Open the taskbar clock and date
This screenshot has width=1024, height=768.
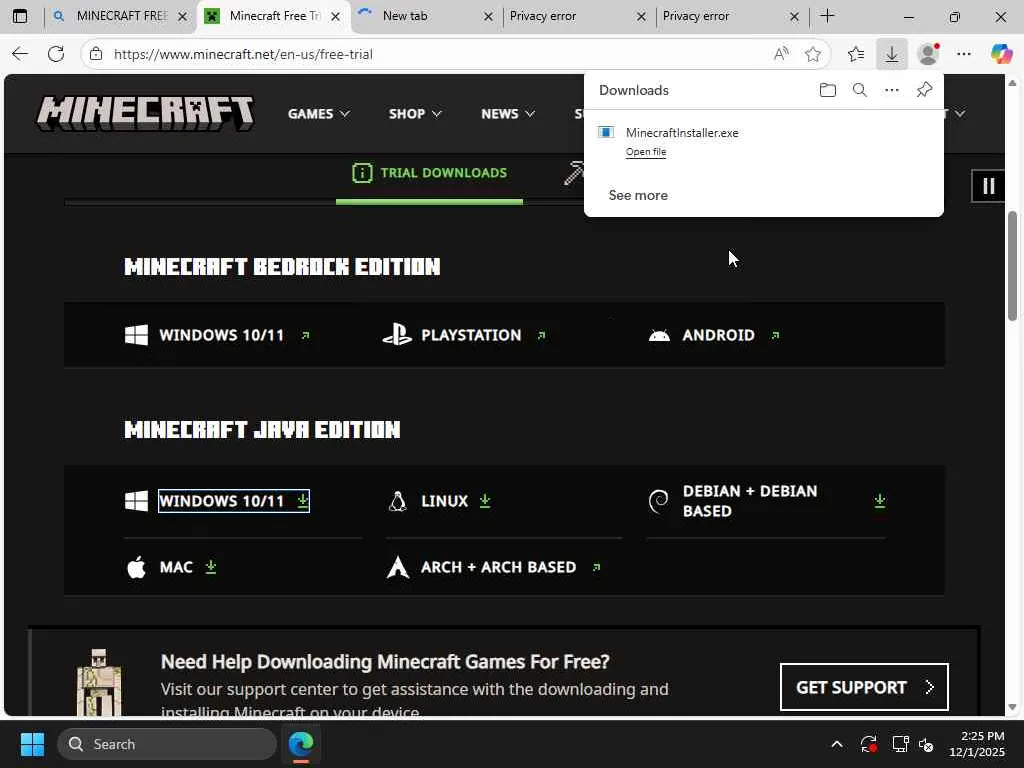click(977, 744)
